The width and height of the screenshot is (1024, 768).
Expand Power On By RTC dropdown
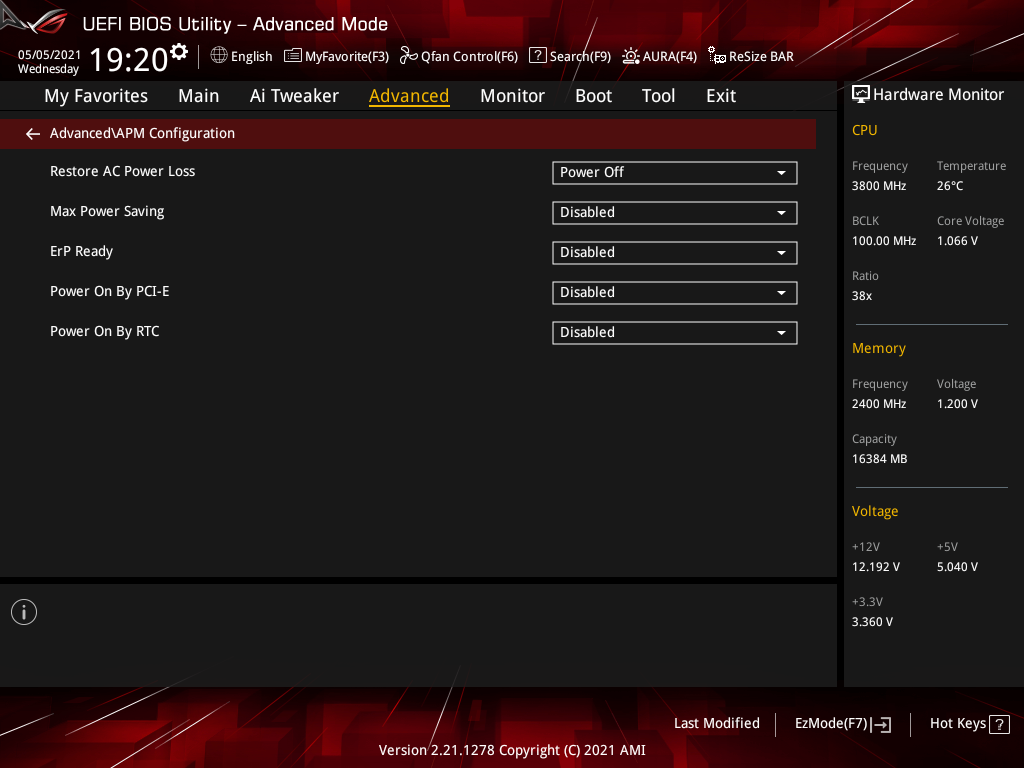[x=675, y=332]
